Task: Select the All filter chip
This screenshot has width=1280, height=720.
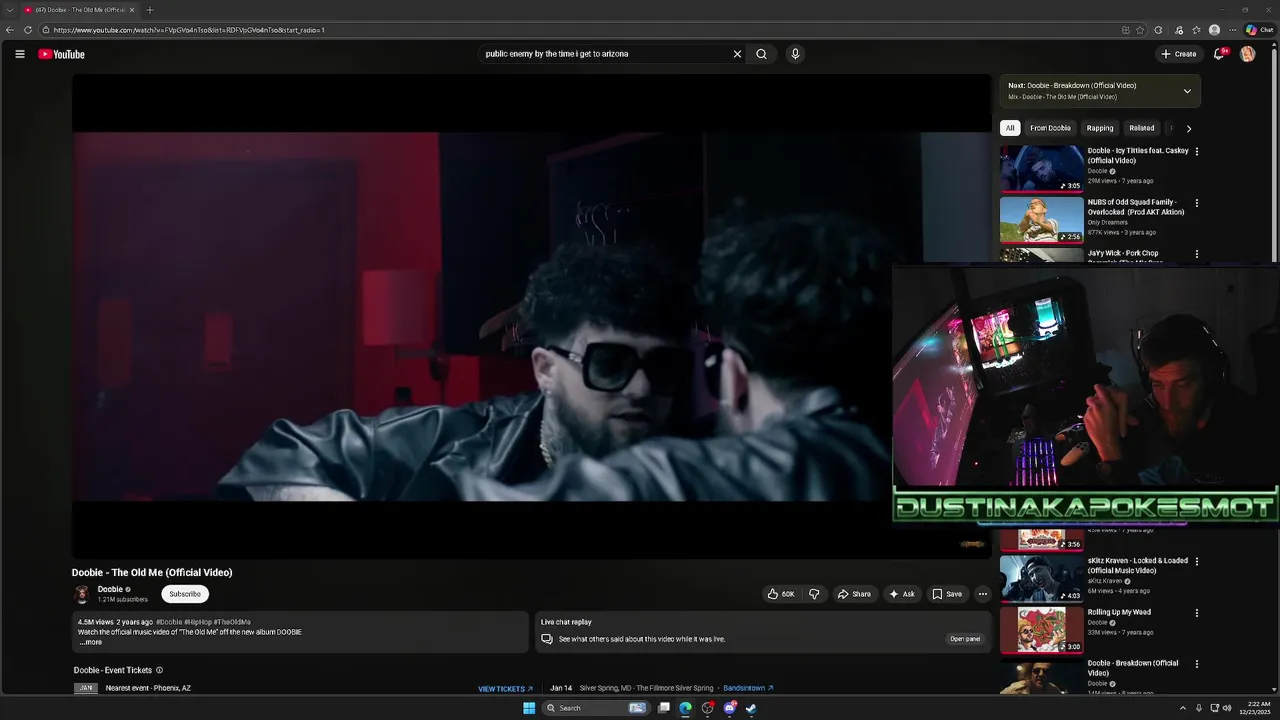Action: click(1010, 128)
